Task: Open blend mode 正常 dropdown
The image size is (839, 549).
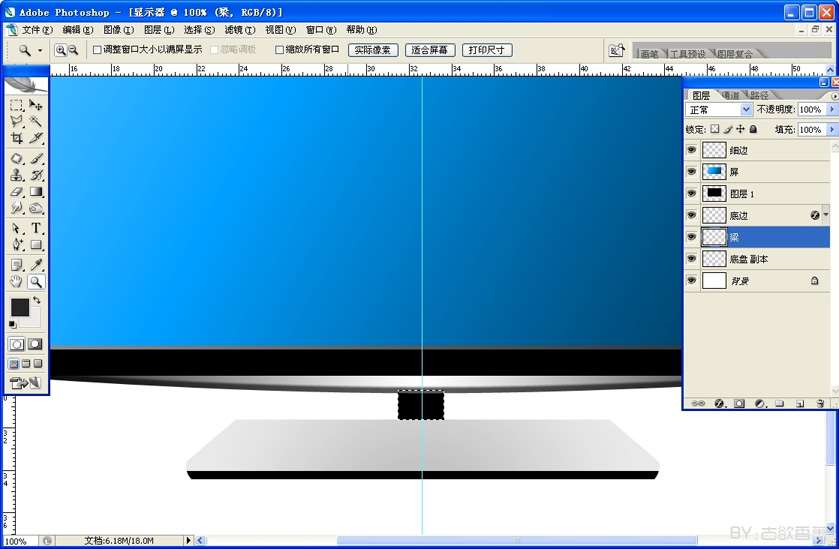Action: coord(746,110)
